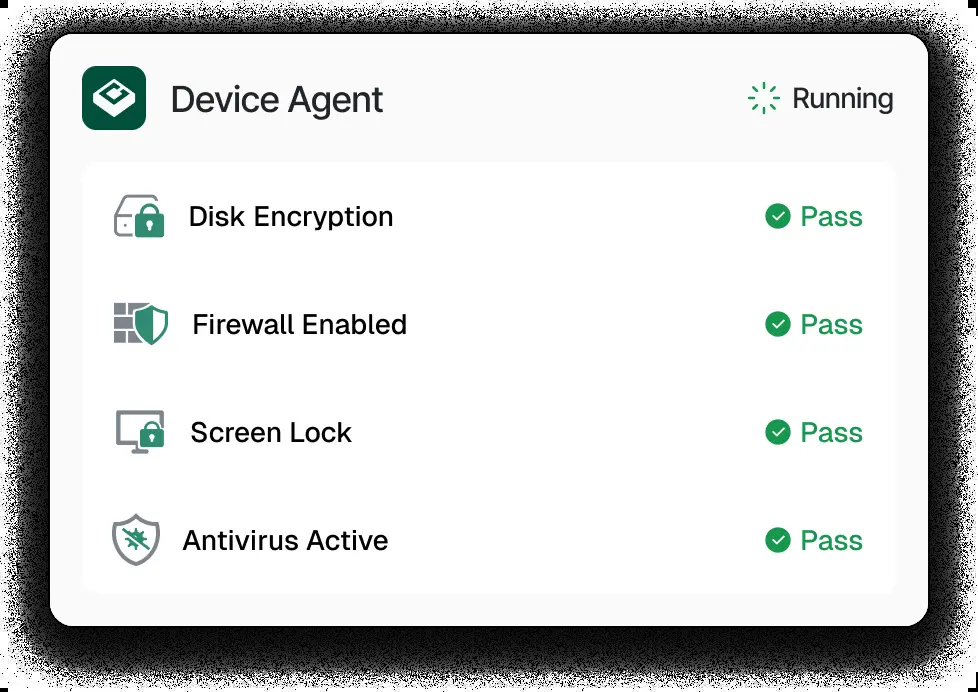Click the green Device Agent logo icon
This screenshot has height=692, width=978.
click(114, 98)
